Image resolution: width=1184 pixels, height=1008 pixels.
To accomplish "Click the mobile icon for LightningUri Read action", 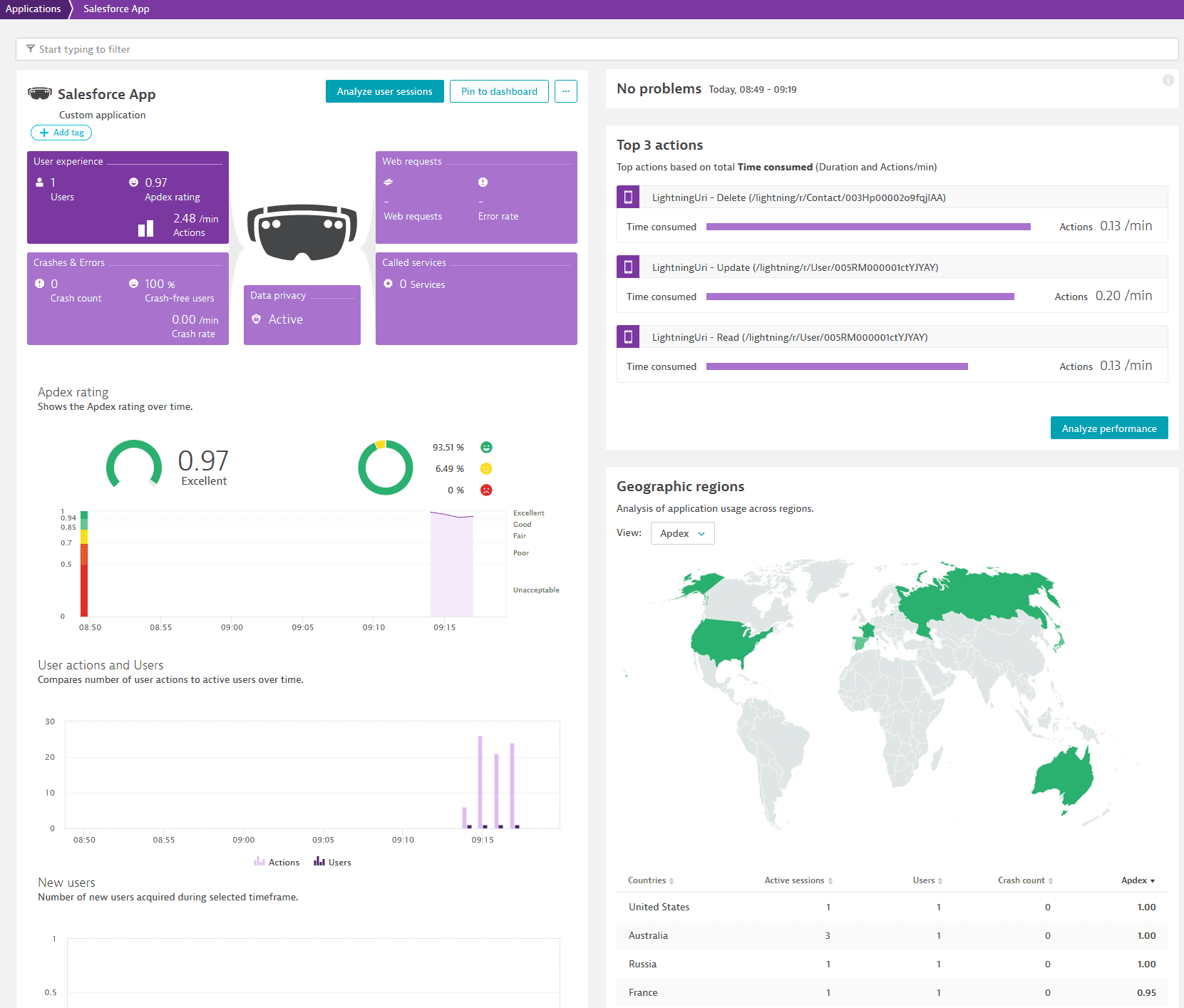I will tap(628, 337).
